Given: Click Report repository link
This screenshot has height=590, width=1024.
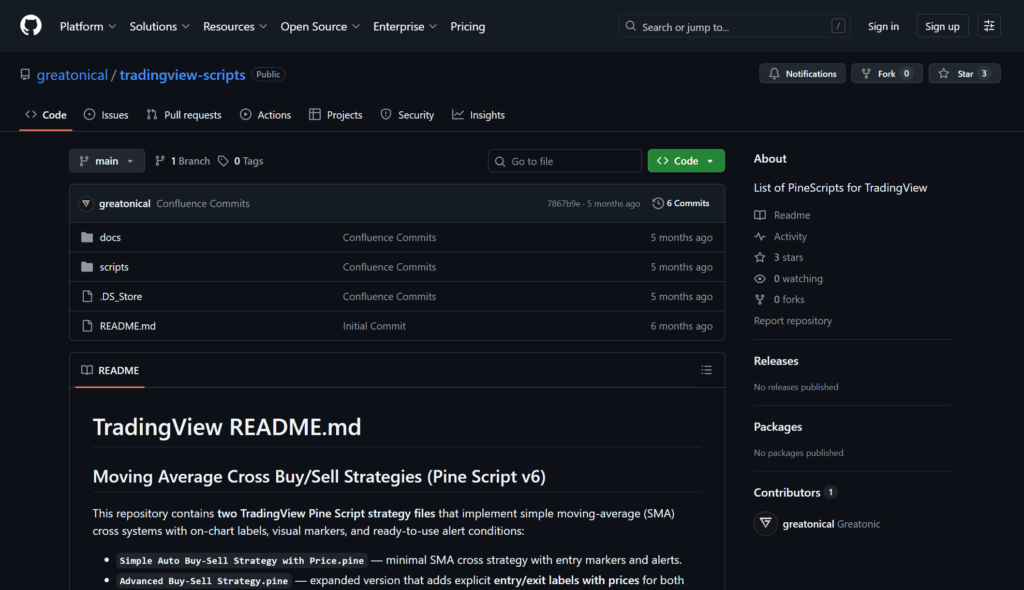Looking at the screenshot, I should click(x=792, y=321).
